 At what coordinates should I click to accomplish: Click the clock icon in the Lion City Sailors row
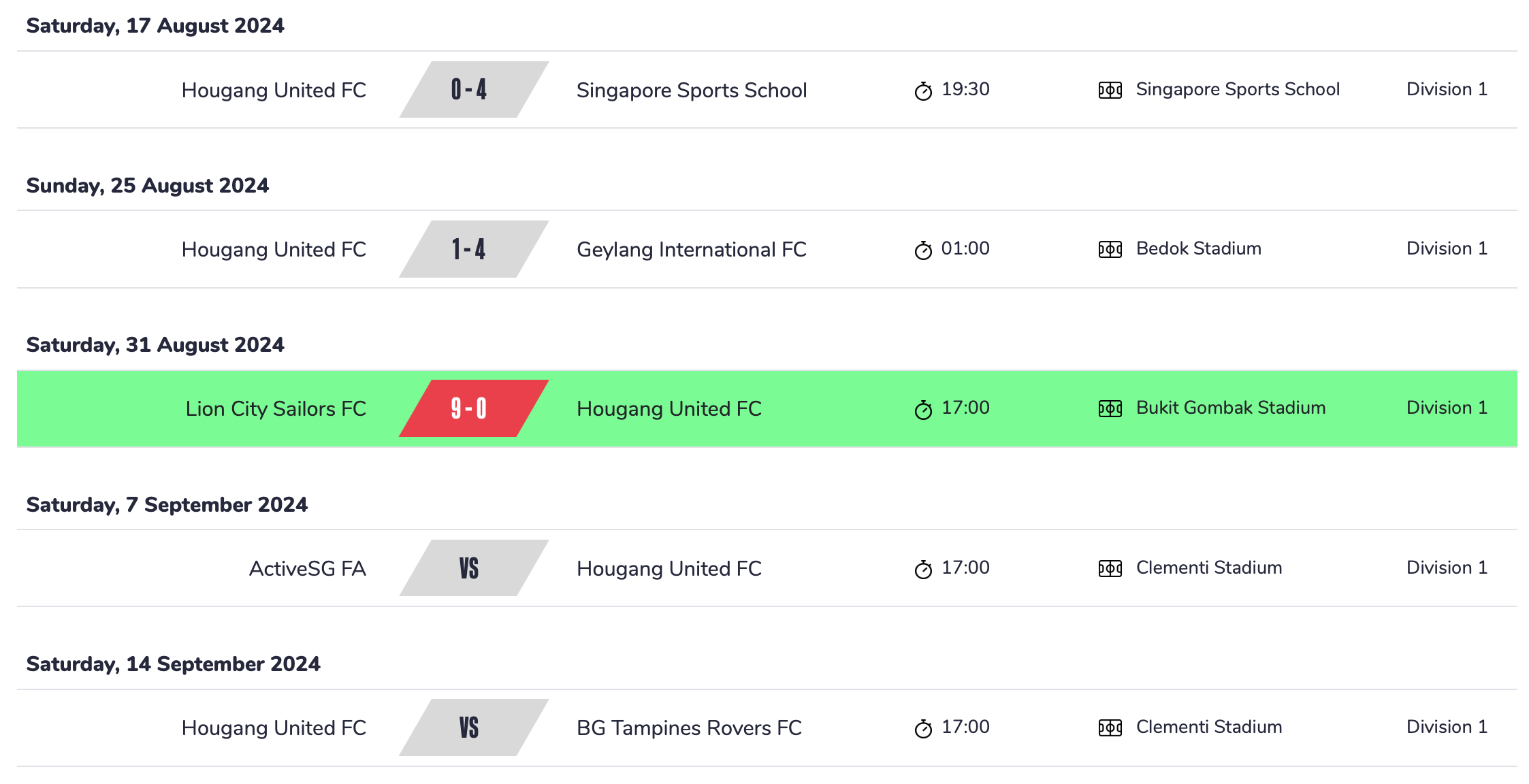point(923,410)
